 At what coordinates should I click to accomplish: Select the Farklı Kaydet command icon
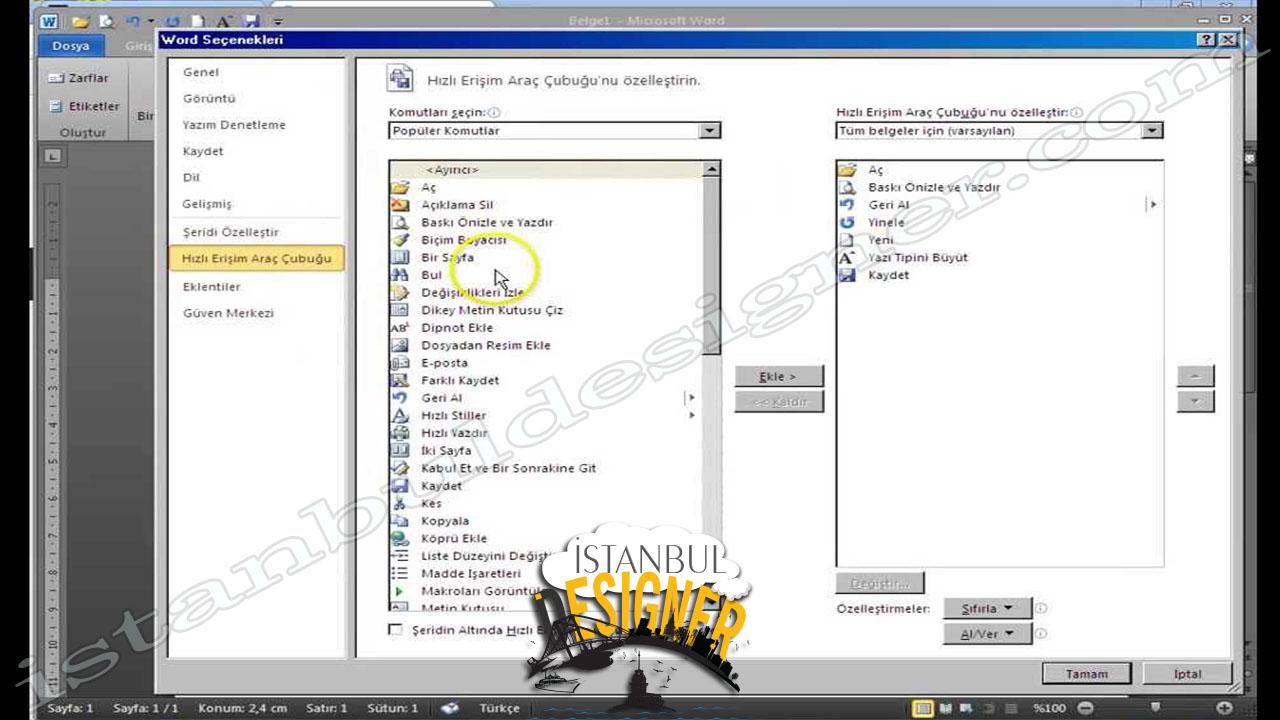[x=400, y=380]
